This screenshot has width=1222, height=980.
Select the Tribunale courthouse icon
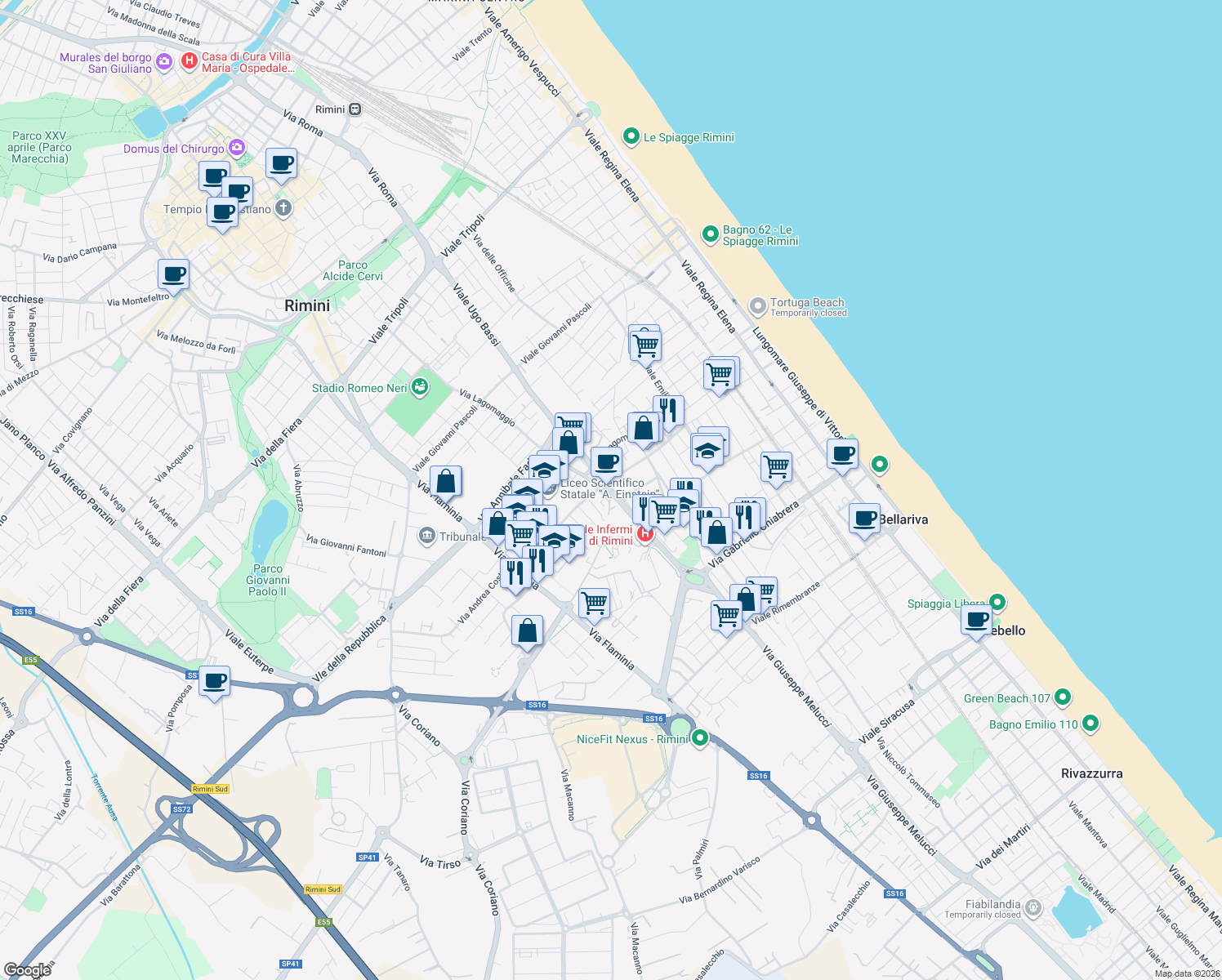(x=427, y=533)
